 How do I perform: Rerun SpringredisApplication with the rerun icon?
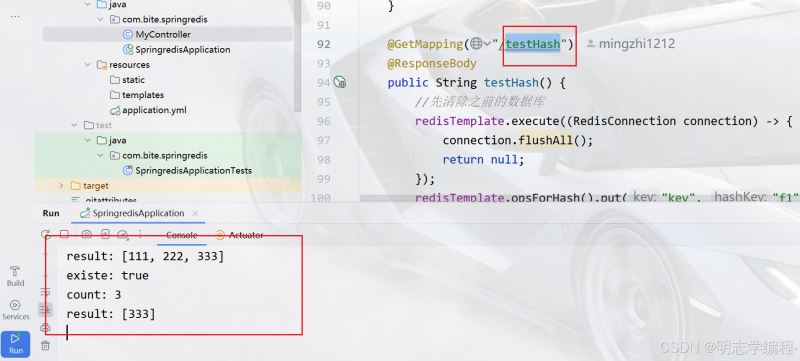point(46,235)
